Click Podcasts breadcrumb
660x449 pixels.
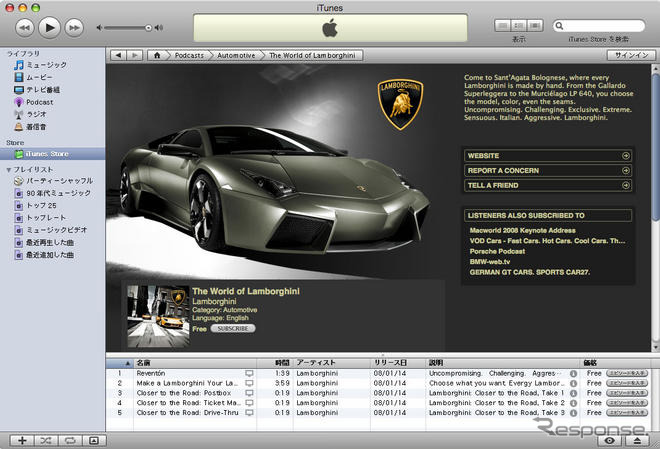click(x=189, y=56)
